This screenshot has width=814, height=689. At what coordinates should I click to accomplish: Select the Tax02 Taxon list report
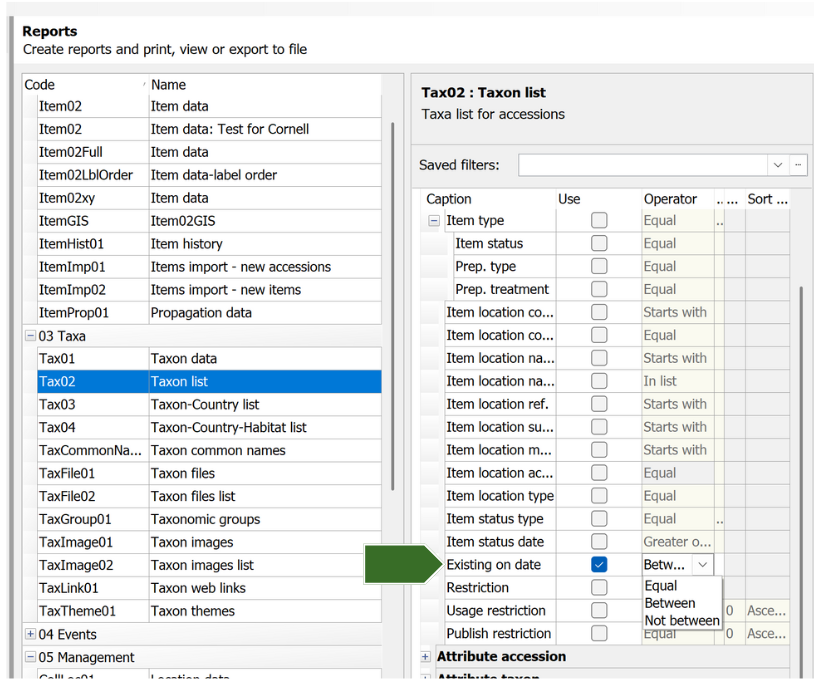click(210, 381)
